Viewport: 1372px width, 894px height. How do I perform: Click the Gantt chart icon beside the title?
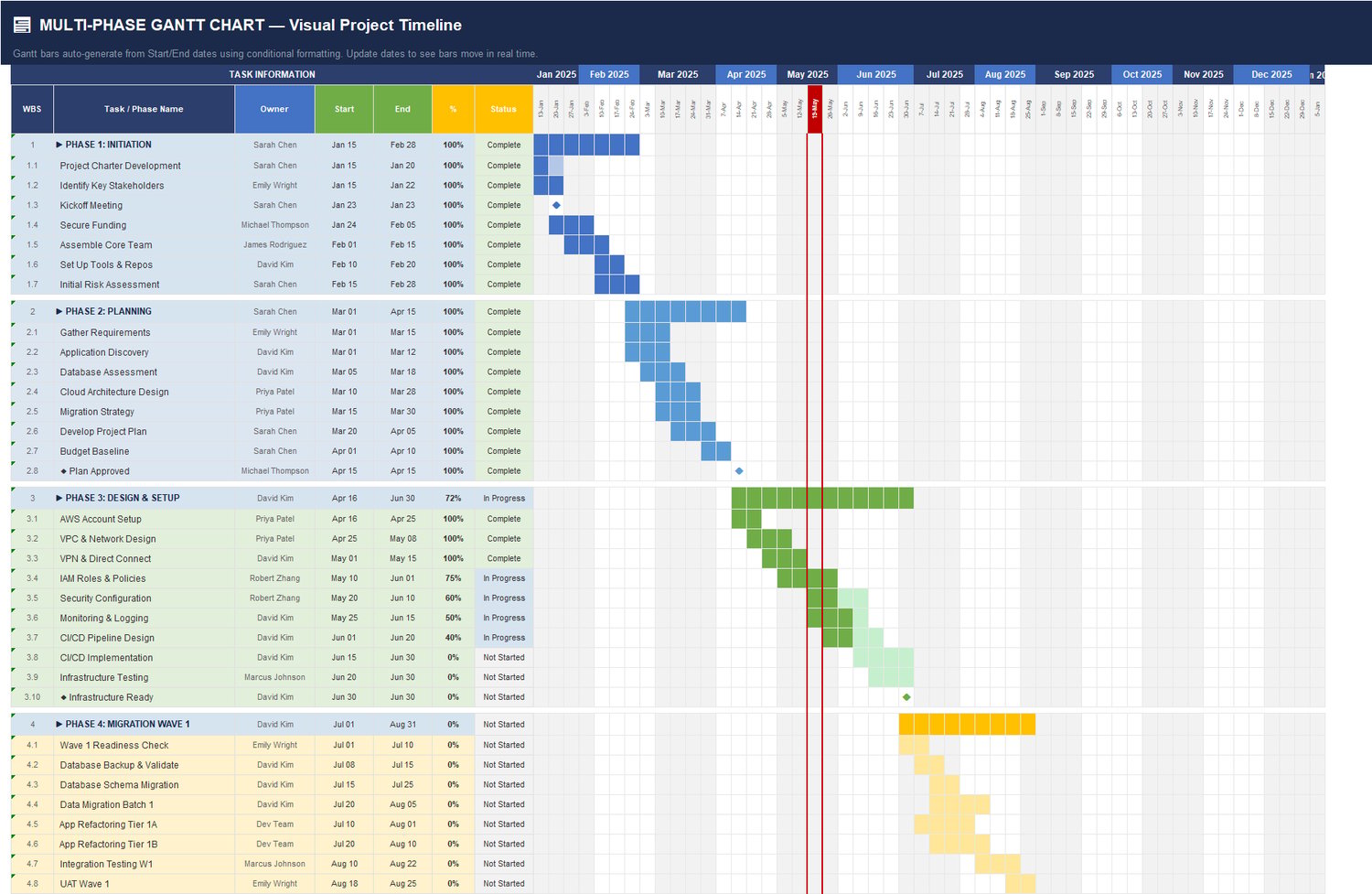[x=22, y=26]
